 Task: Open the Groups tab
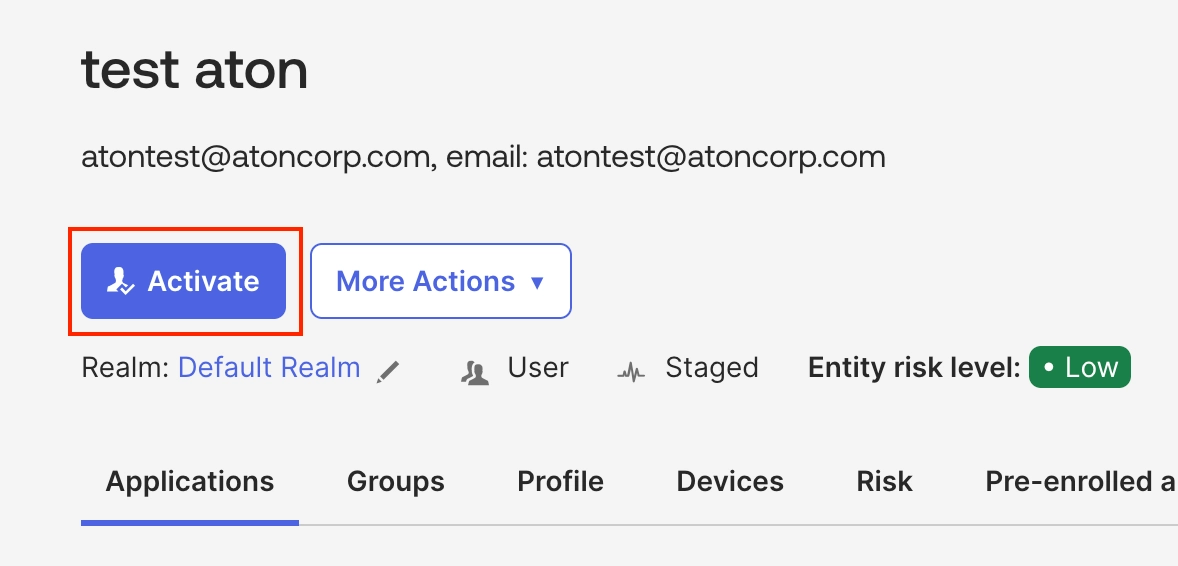396,481
